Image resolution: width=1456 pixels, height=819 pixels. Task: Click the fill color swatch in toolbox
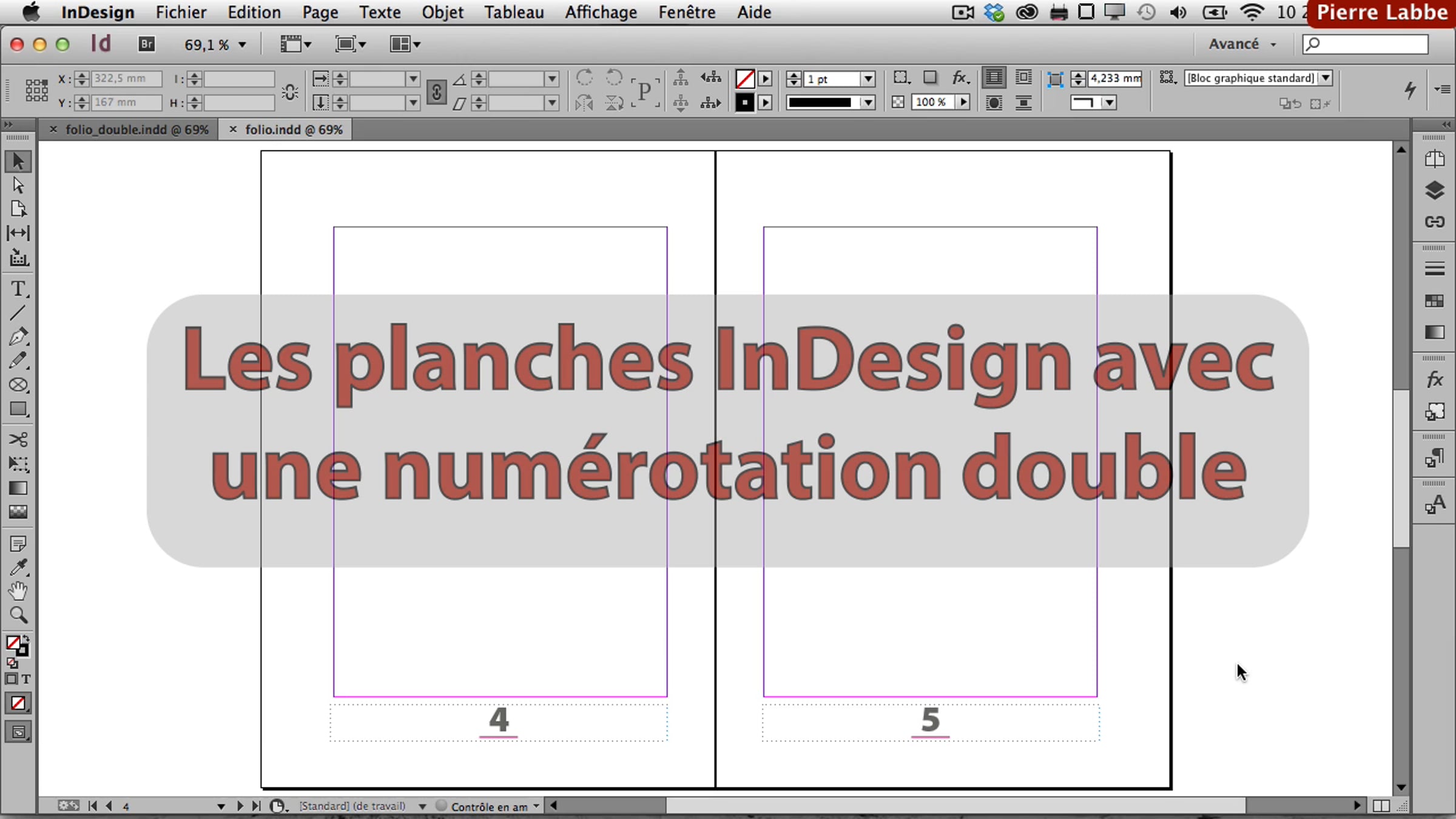point(13,643)
